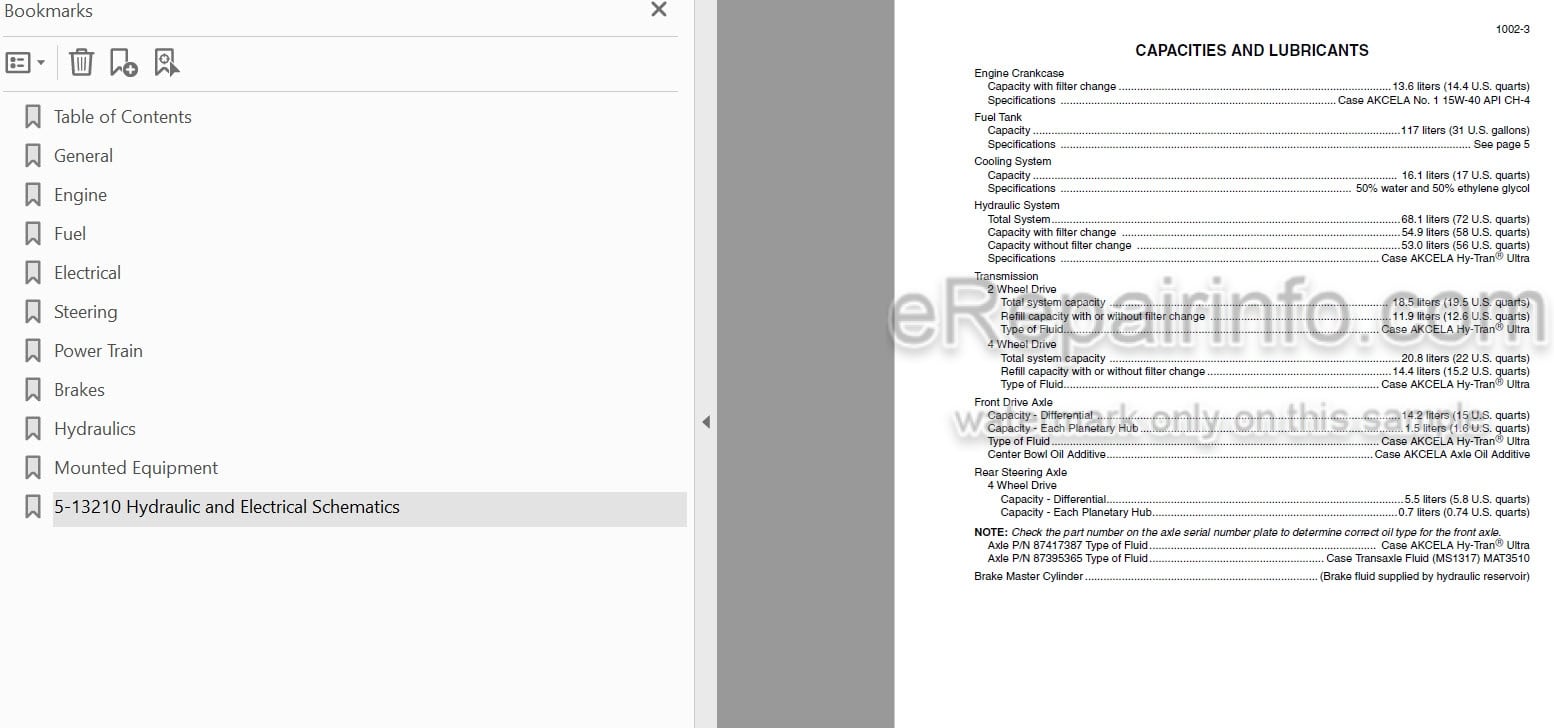Click the bookmark icon beside General

32,156
